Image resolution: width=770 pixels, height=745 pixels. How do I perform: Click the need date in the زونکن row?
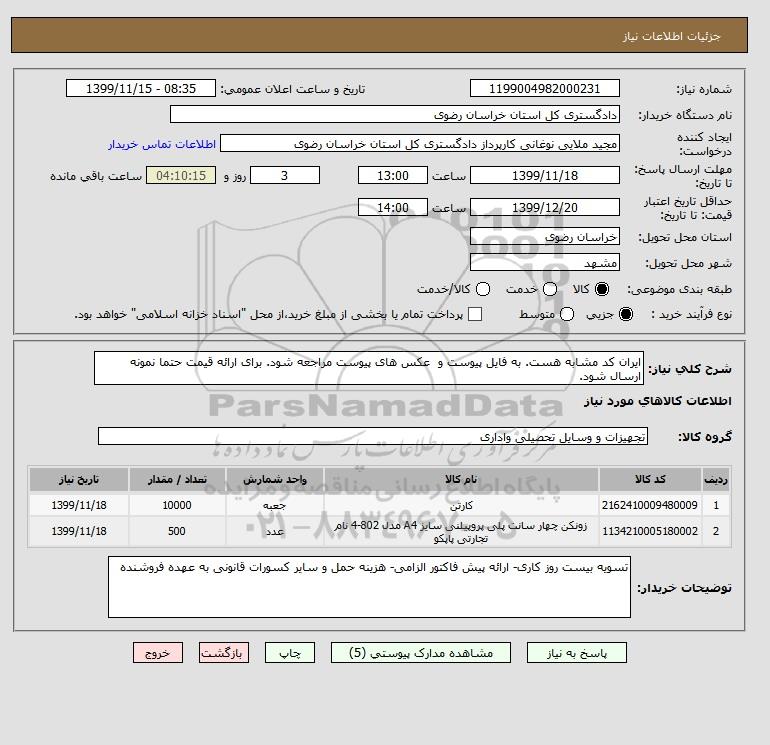tap(79, 531)
